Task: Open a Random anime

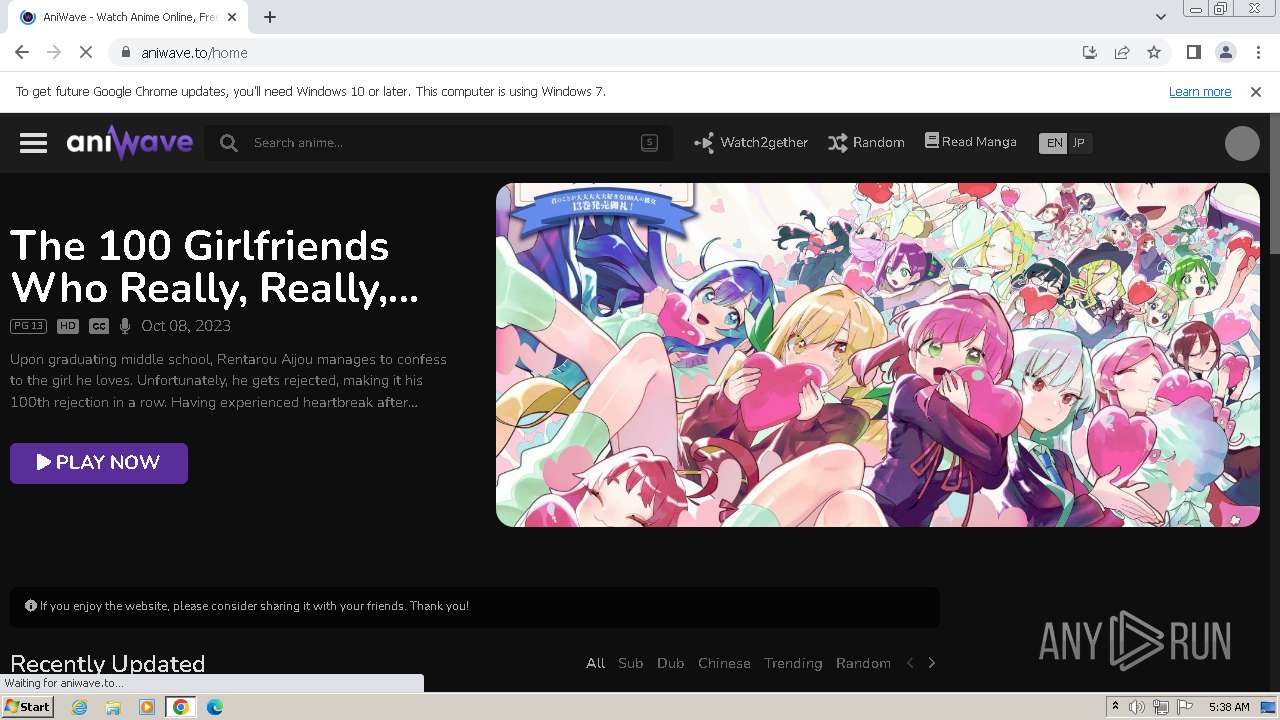Action: [866, 143]
